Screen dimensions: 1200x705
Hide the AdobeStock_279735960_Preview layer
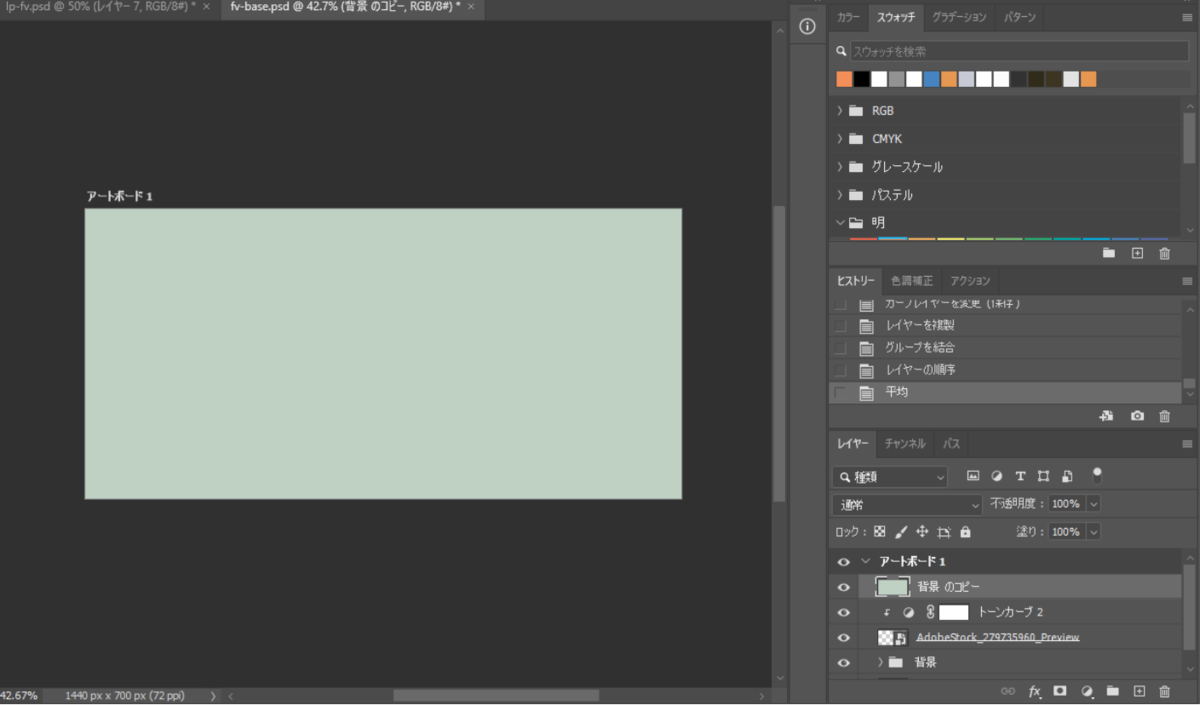click(843, 637)
